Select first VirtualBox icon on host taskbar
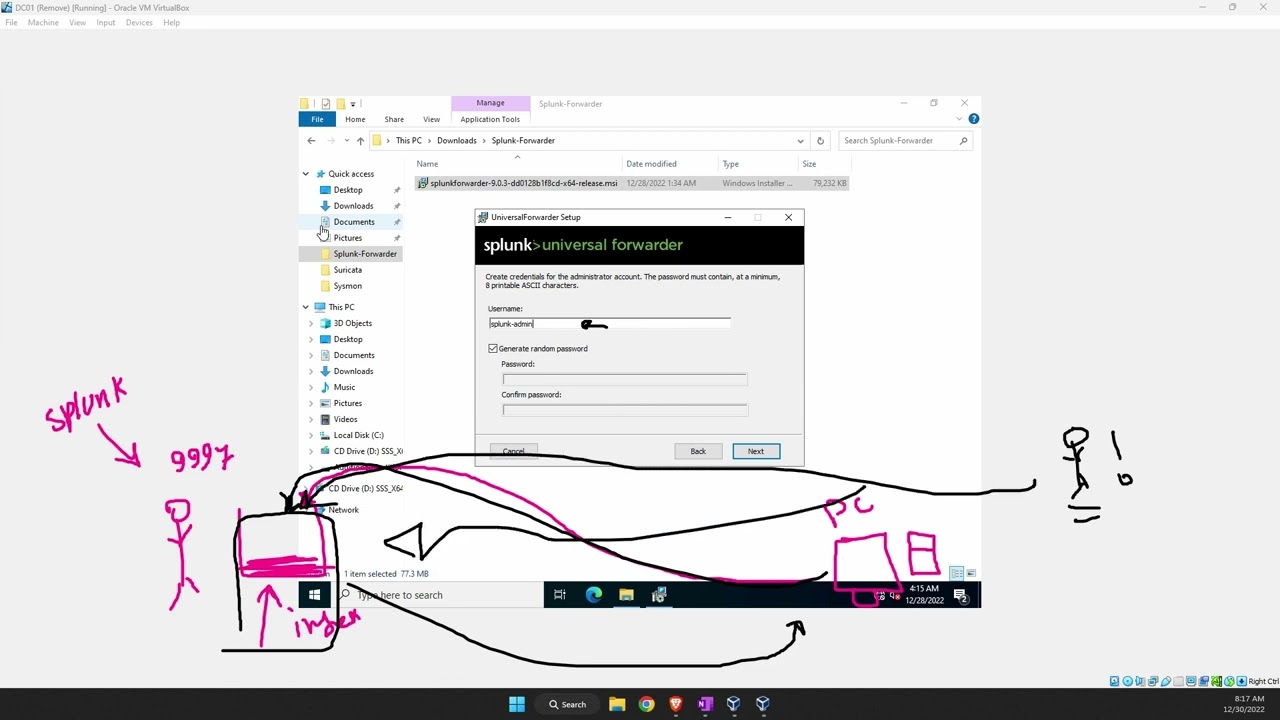 click(734, 704)
